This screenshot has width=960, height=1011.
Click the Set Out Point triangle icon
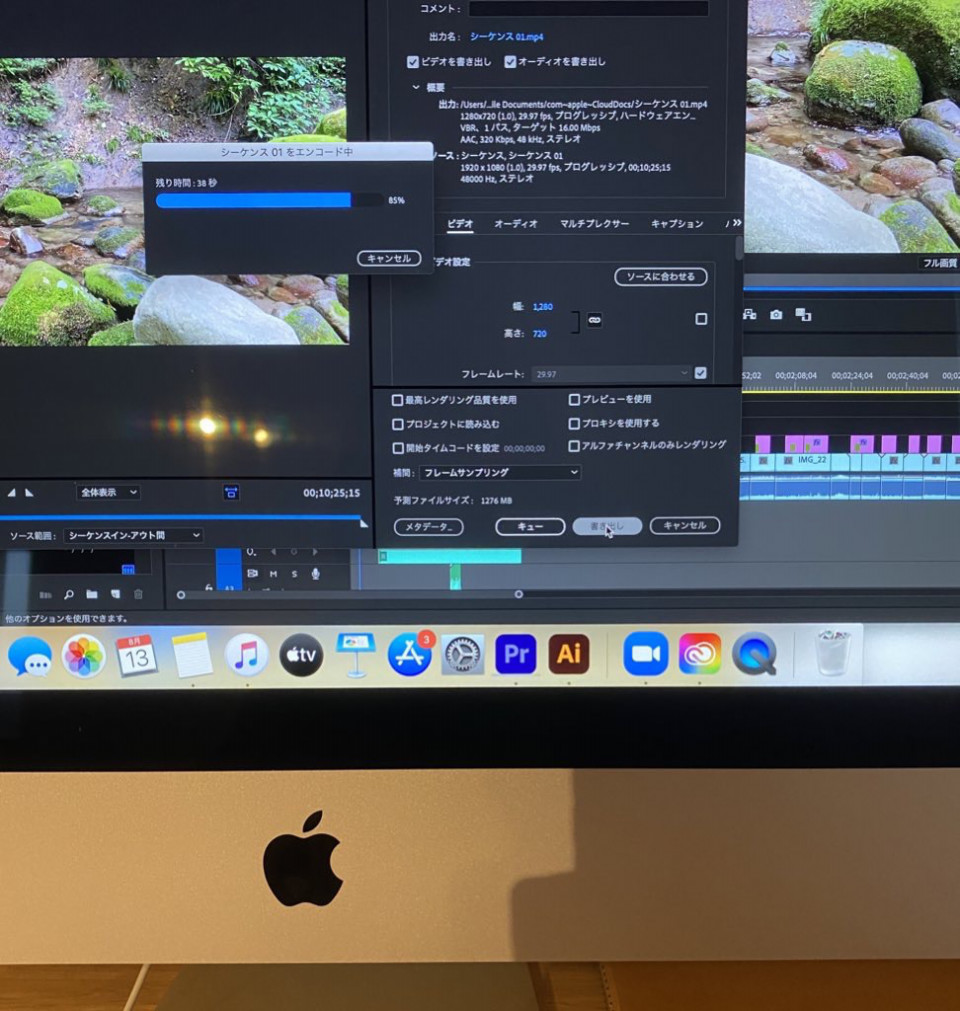tap(30, 493)
